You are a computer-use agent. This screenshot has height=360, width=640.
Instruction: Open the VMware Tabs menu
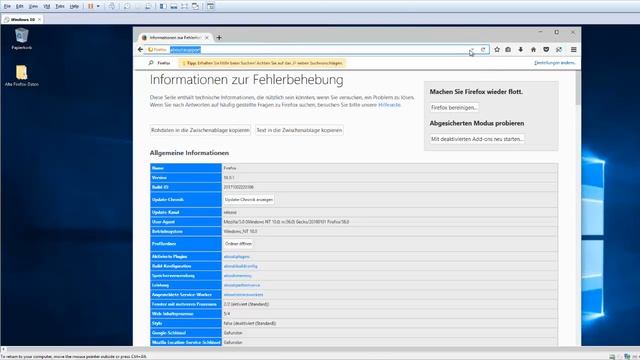(x=60, y=7)
